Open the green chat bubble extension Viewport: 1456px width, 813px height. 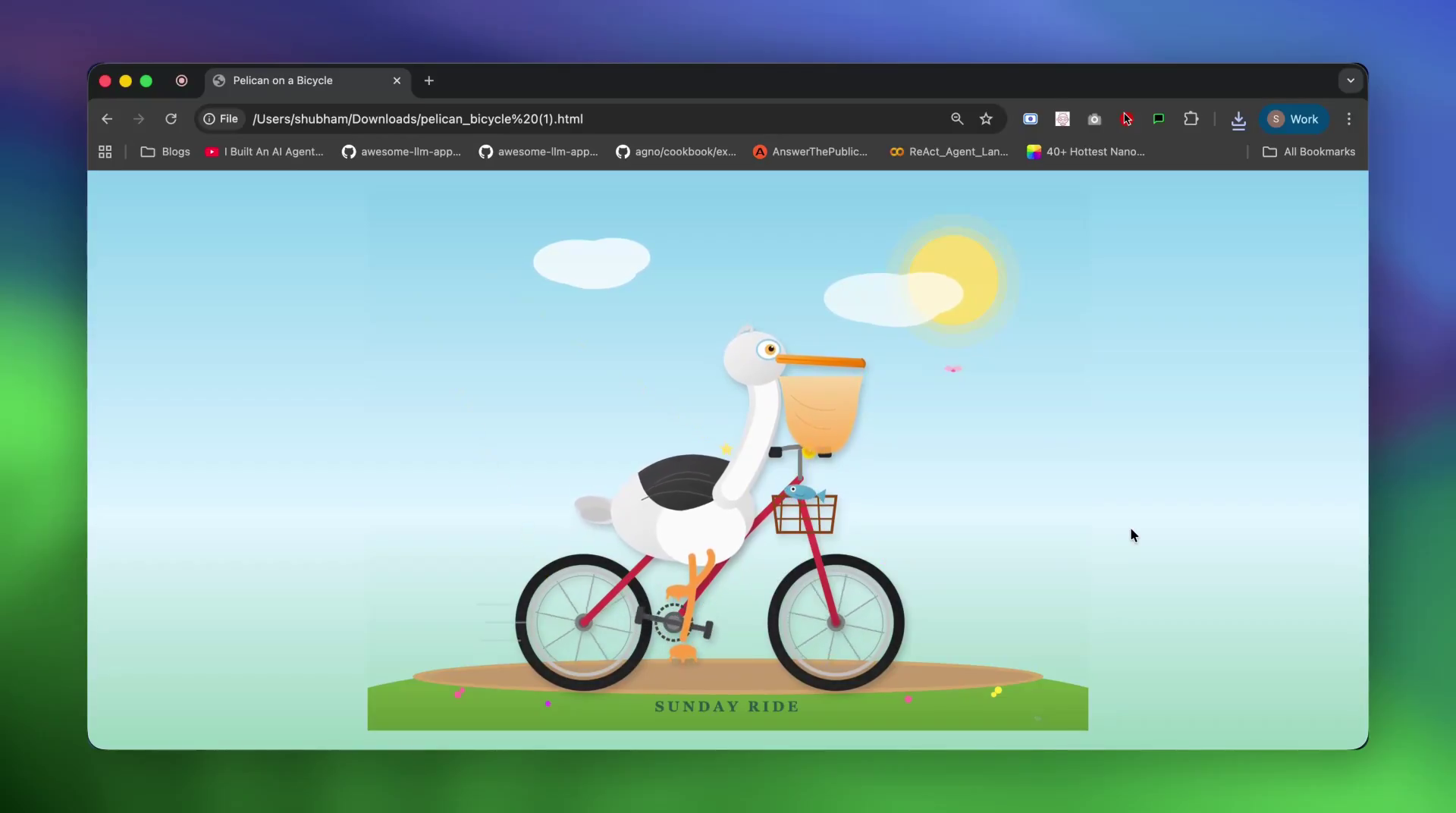(x=1159, y=119)
